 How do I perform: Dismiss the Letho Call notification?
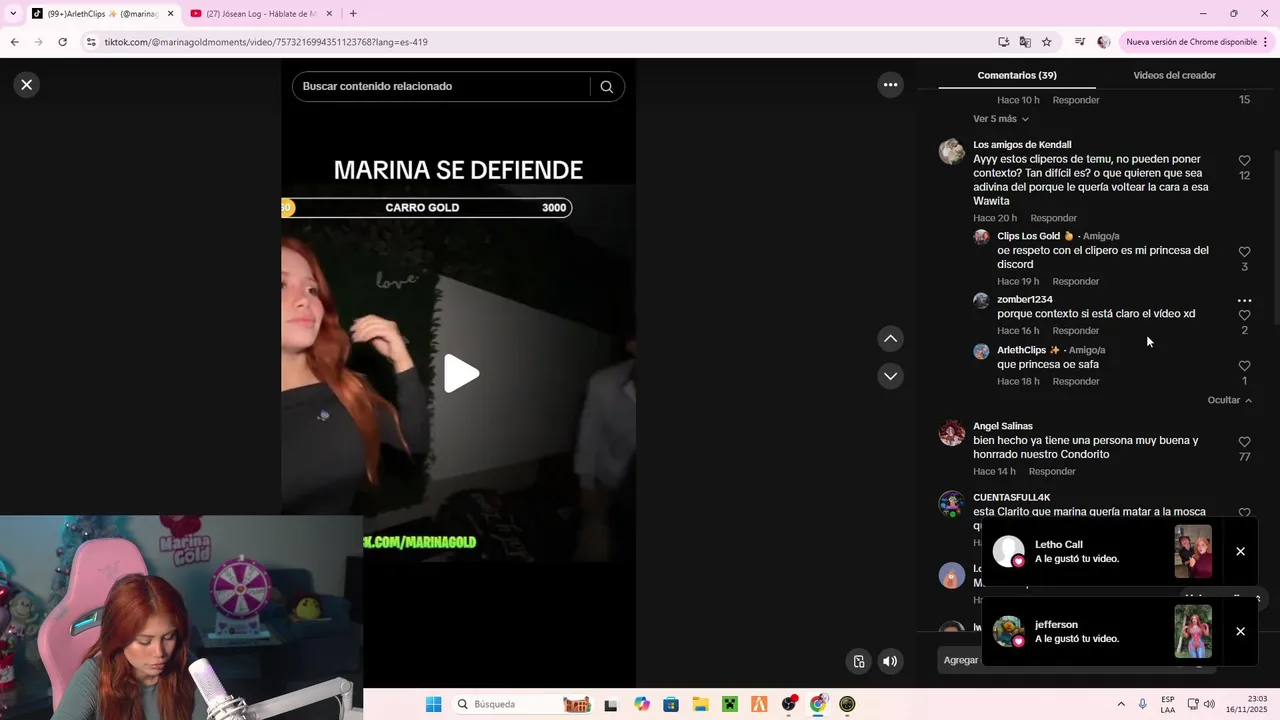pyautogui.click(x=1240, y=552)
